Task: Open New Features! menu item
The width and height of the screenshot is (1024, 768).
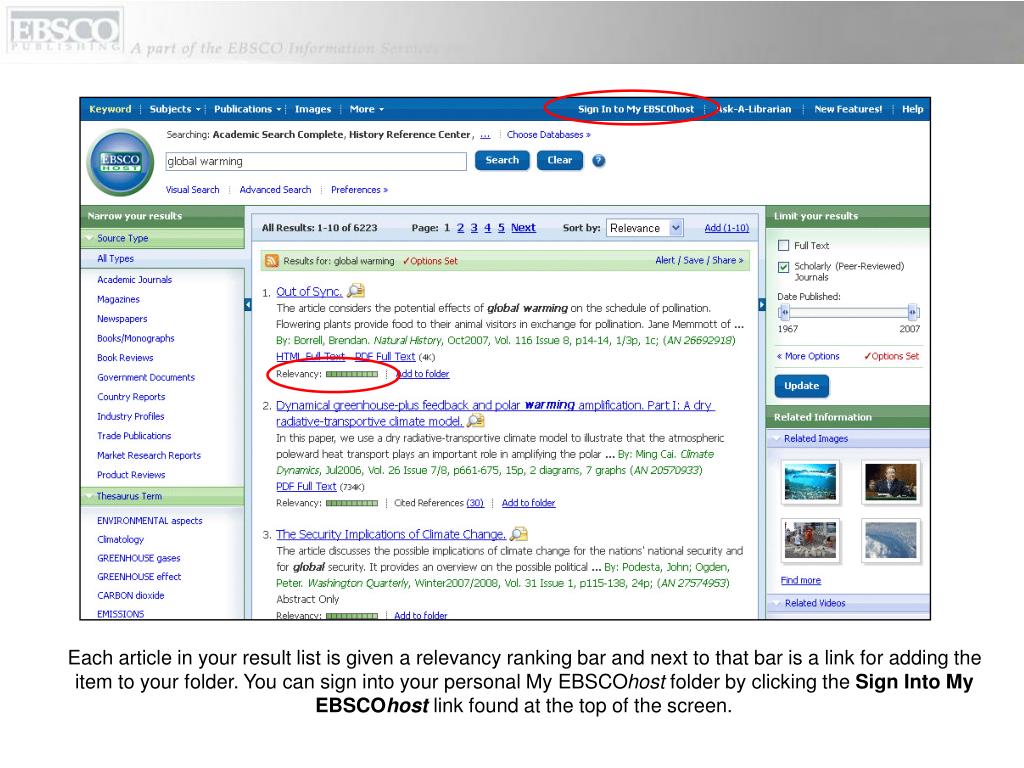Action: (x=848, y=109)
